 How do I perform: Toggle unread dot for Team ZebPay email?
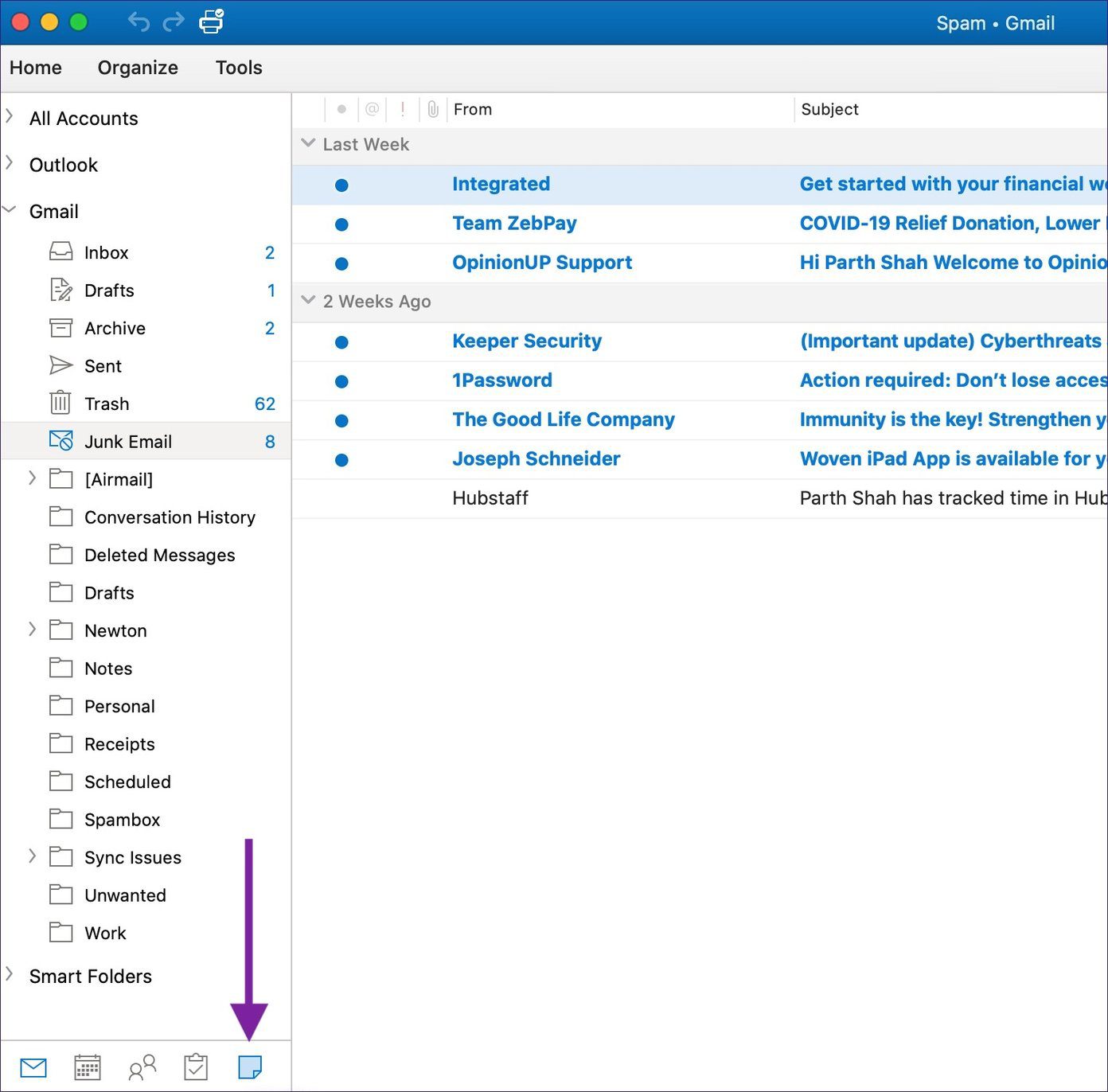(341, 224)
